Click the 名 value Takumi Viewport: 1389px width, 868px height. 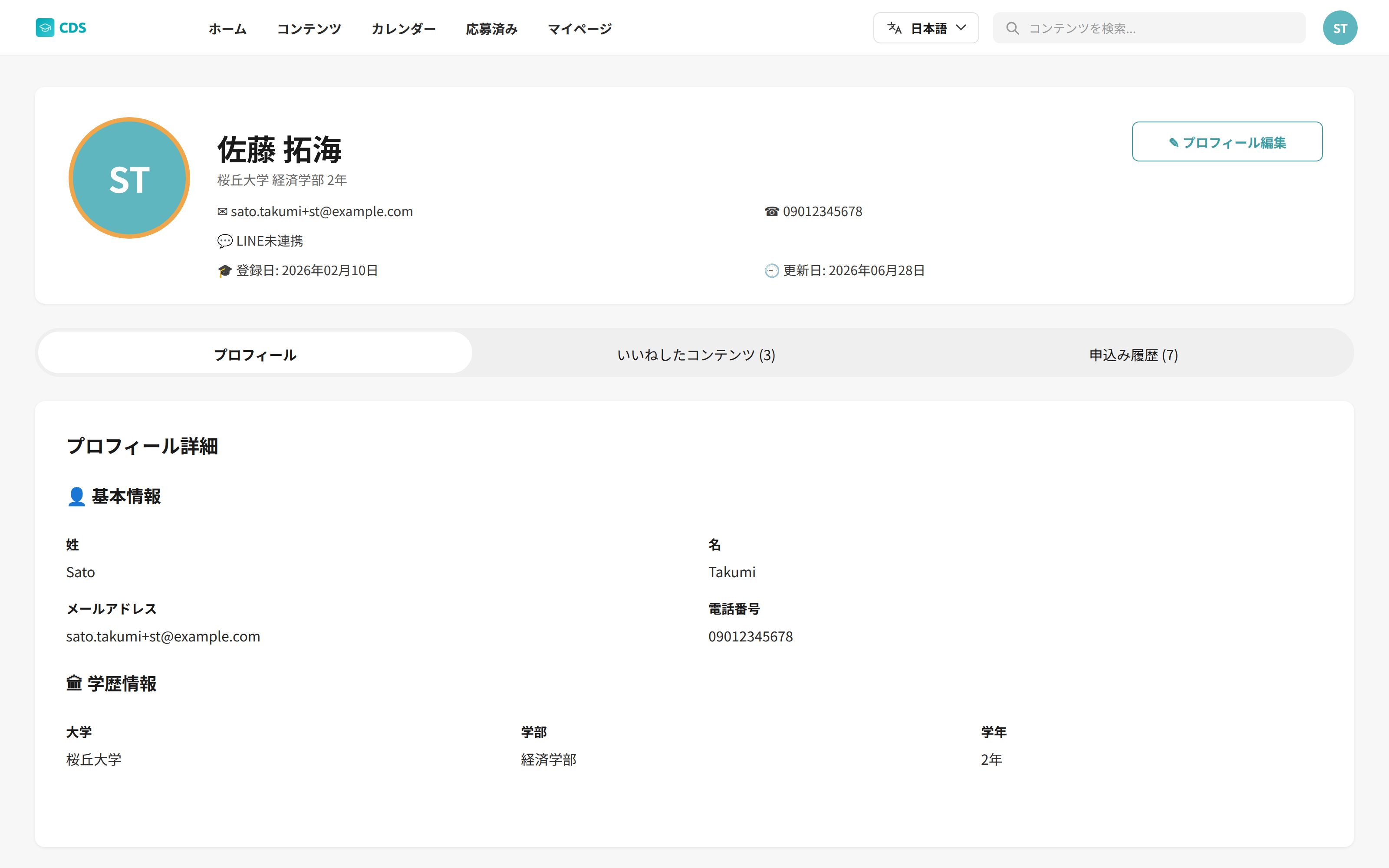click(732, 572)
